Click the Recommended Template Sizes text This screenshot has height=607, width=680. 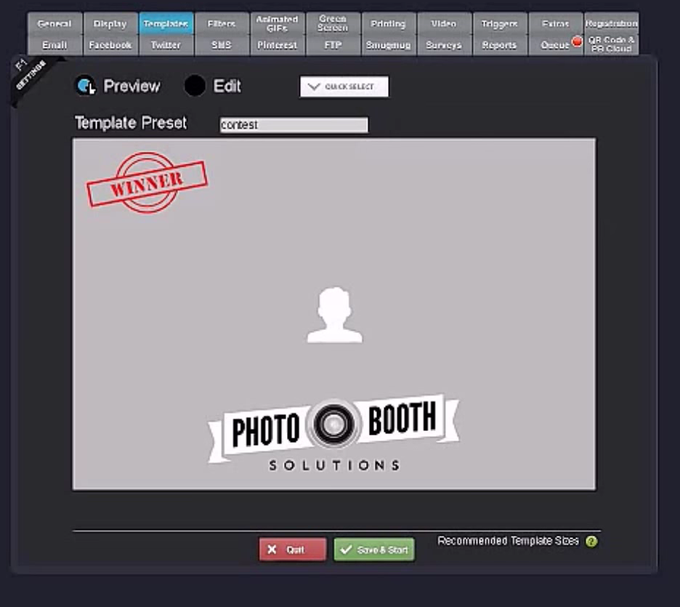point(508,541)
